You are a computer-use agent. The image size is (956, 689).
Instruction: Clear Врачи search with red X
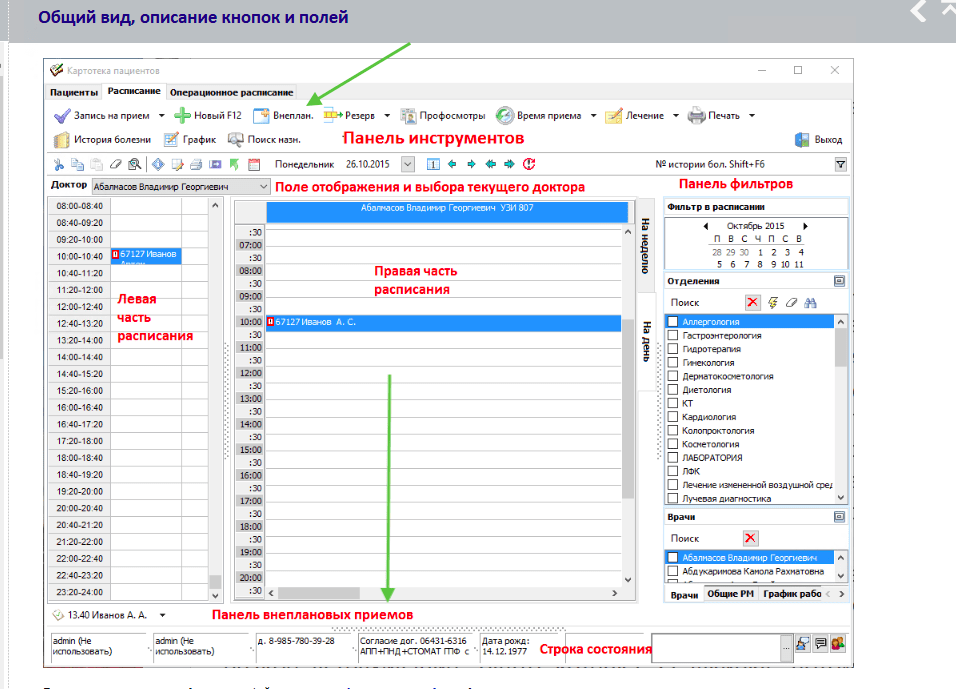[x=751, y=538]
